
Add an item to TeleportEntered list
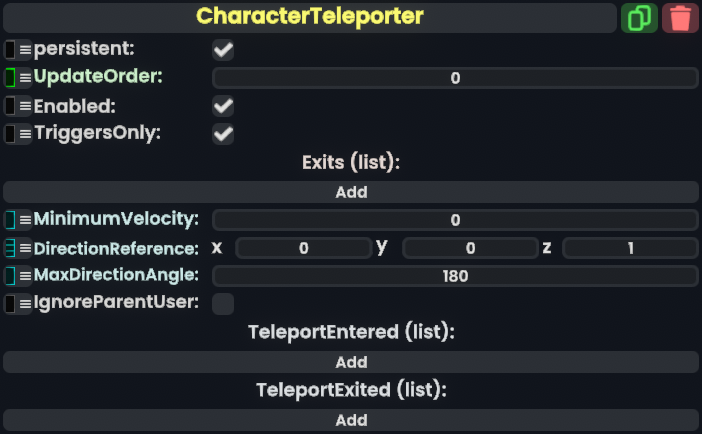[351, 362]
